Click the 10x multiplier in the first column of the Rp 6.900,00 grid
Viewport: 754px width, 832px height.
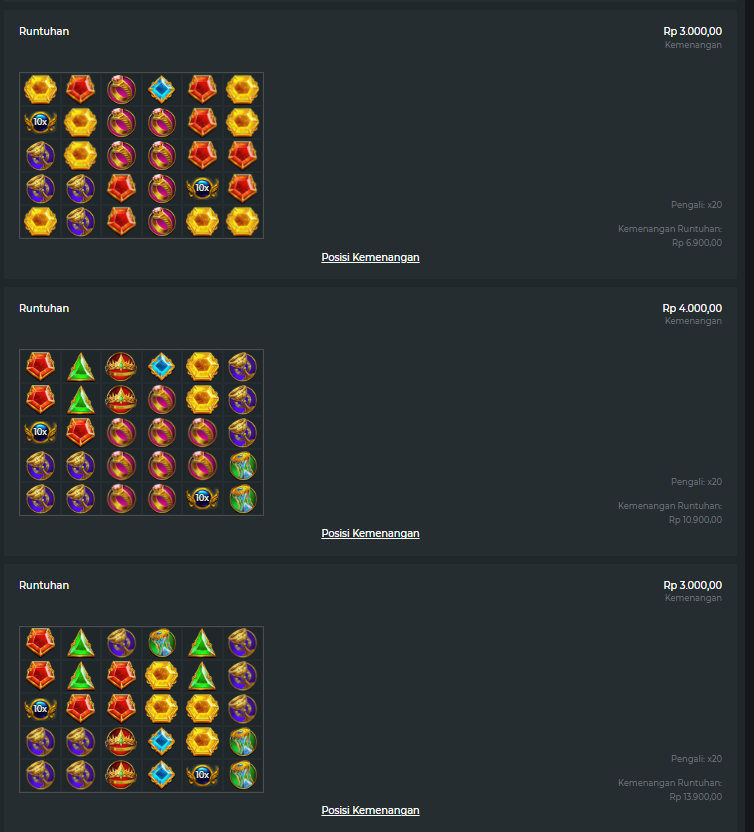pos(40,122)
